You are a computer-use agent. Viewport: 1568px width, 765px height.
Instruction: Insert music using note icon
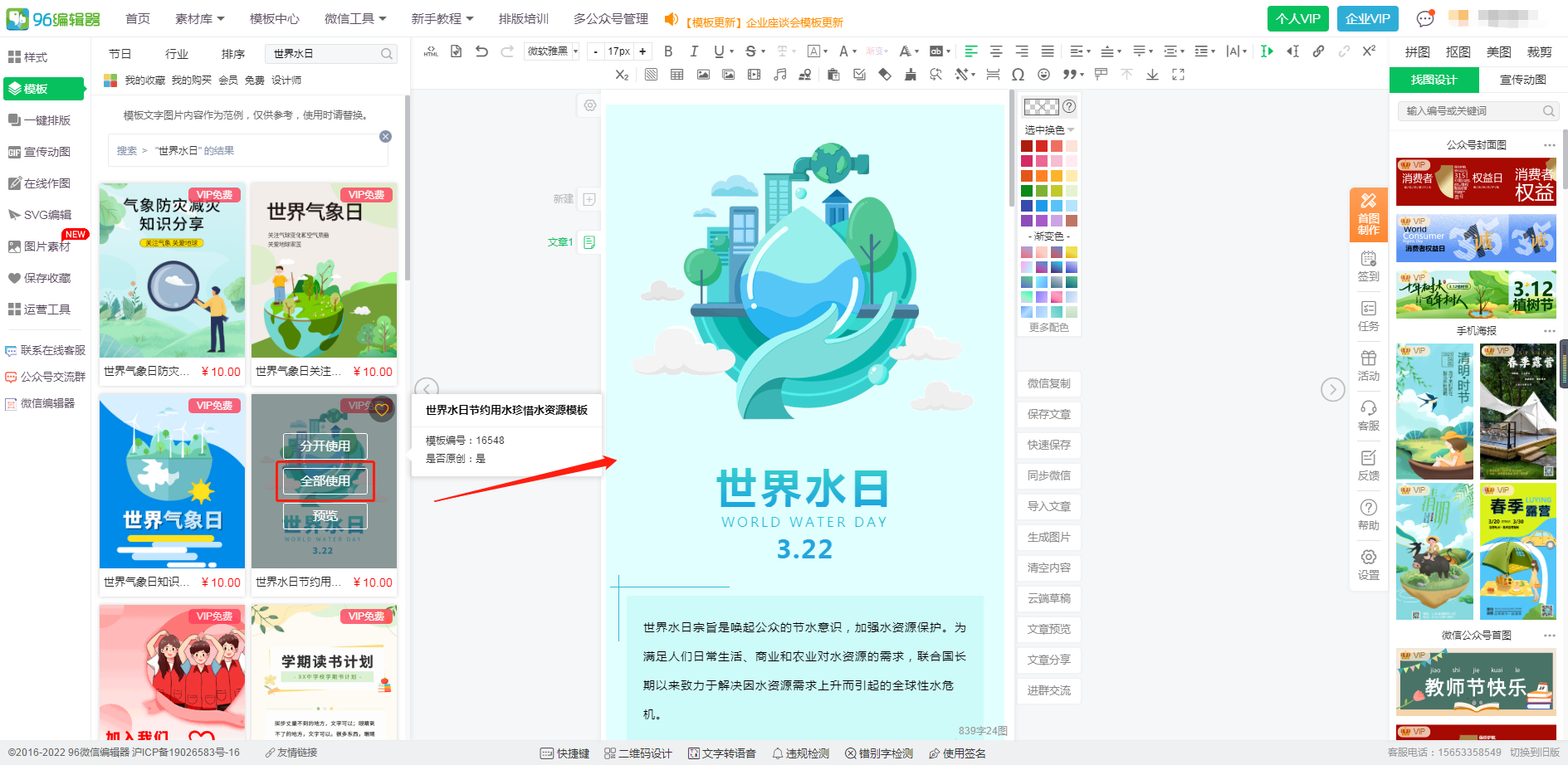pos(779,75)
